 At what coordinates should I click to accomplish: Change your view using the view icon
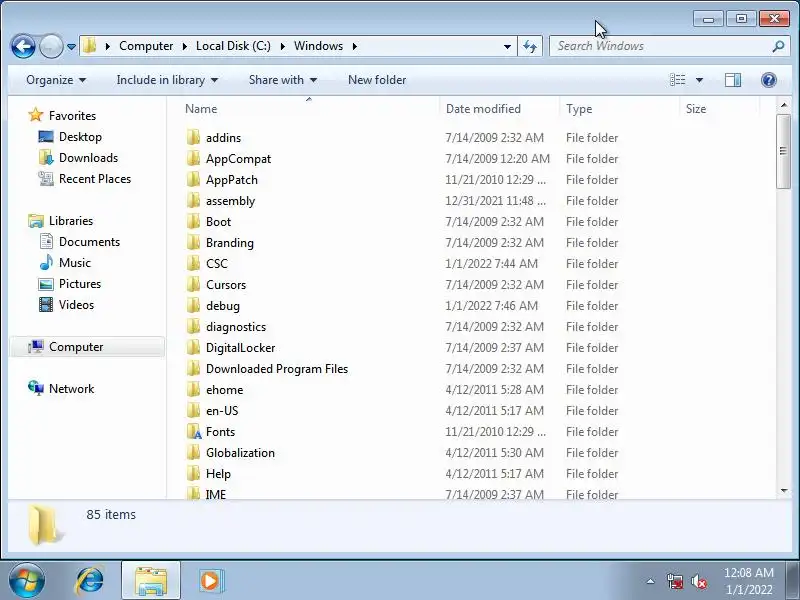tap(678, 80)
